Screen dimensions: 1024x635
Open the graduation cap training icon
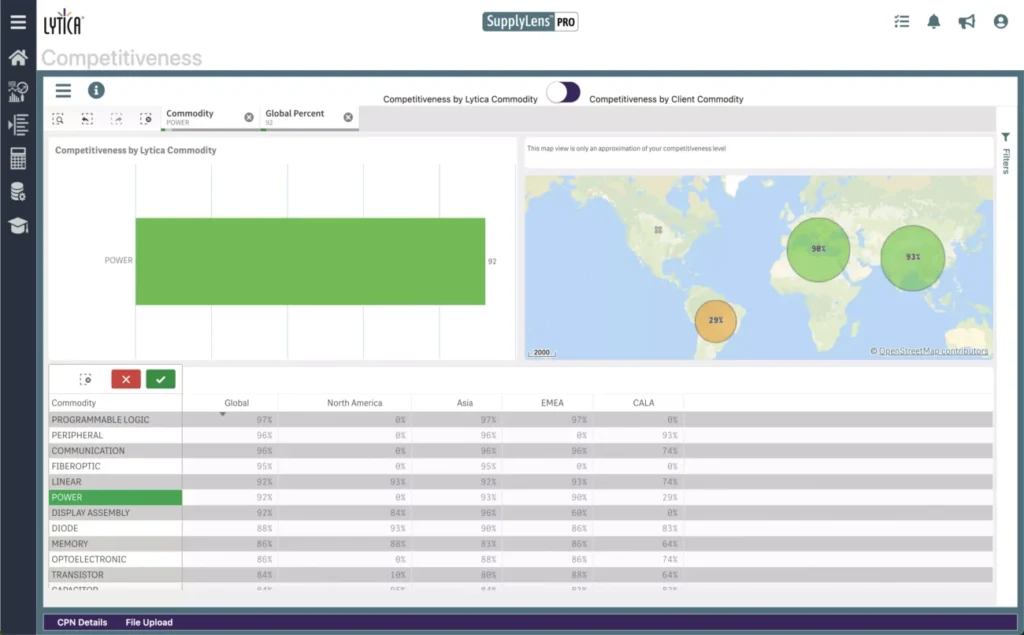point(17,226)
